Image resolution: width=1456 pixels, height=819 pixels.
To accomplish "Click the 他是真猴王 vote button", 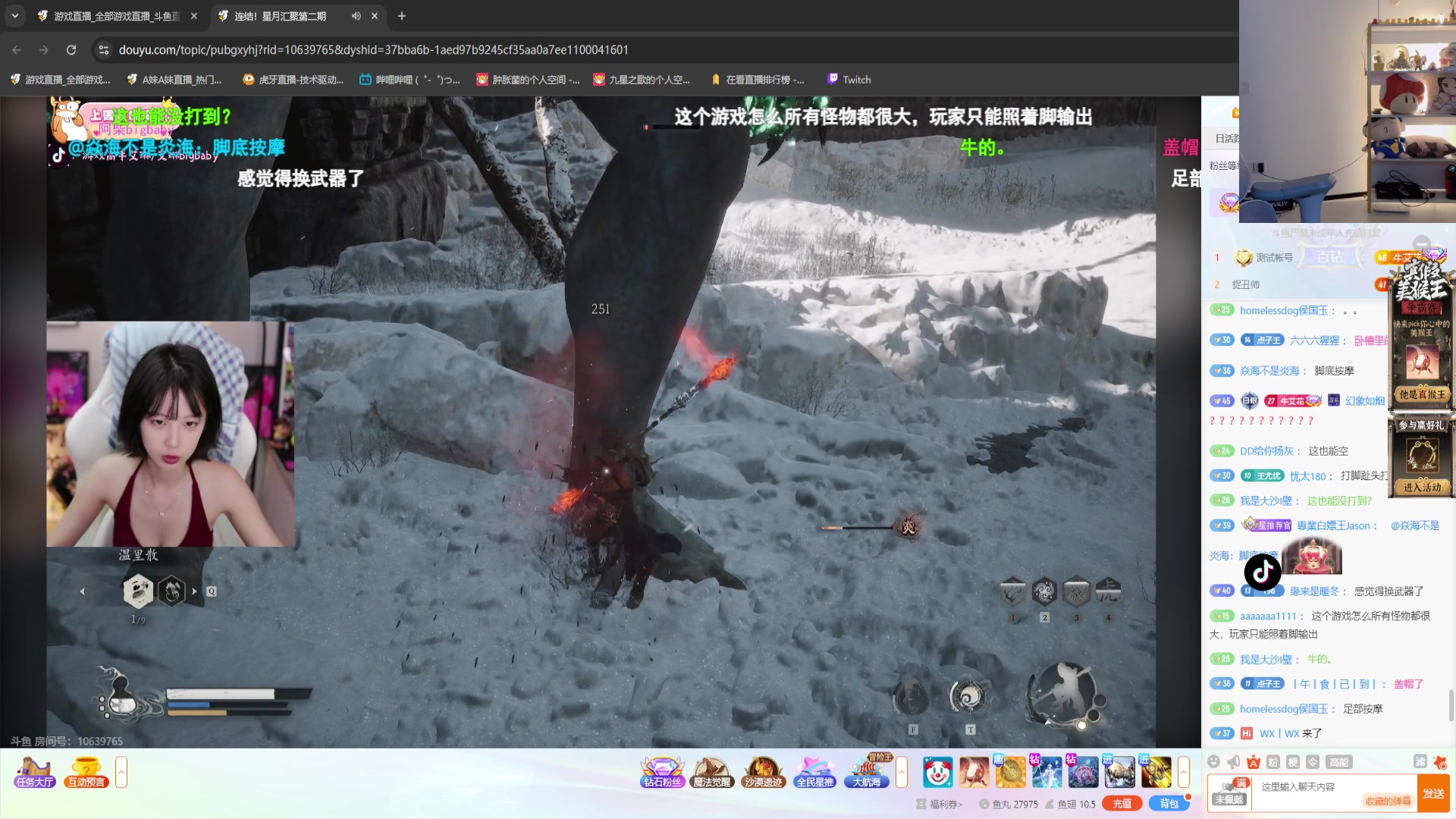I will [1422, 394].
